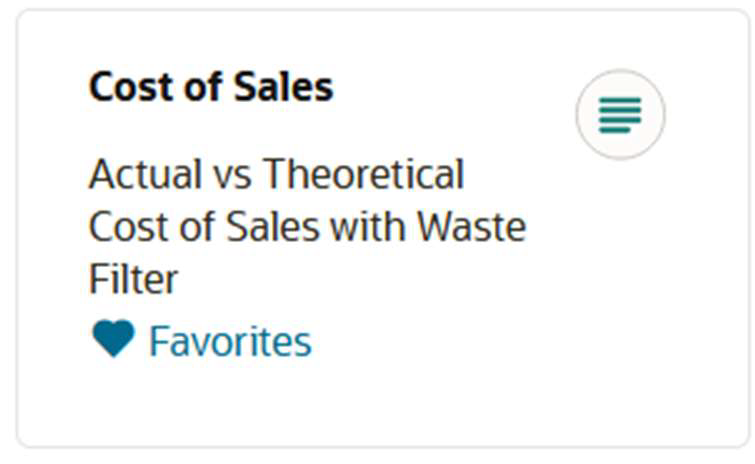755x464 pixels.
Task: Open the Cost of Sales title
Action: coord(211,88)
